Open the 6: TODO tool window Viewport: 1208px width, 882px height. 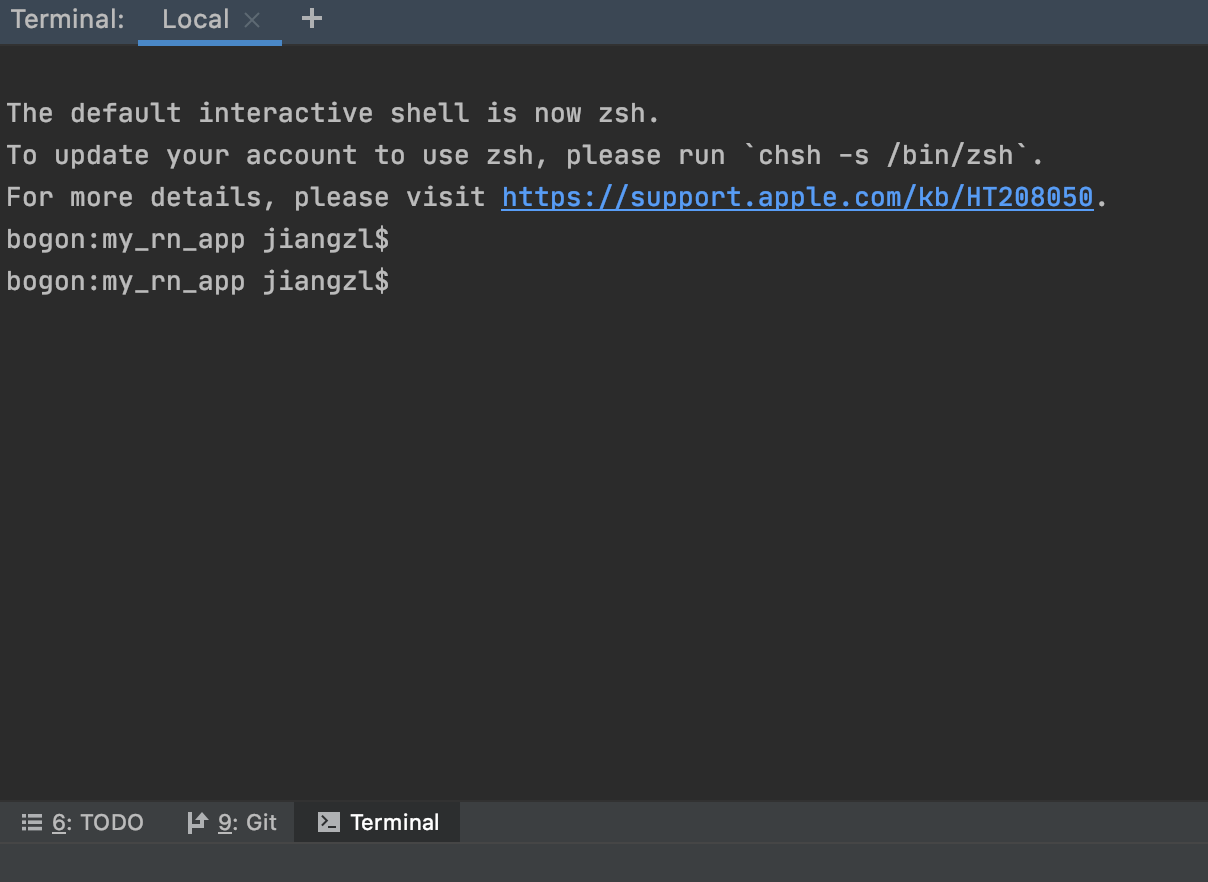(x=83, y=822)
